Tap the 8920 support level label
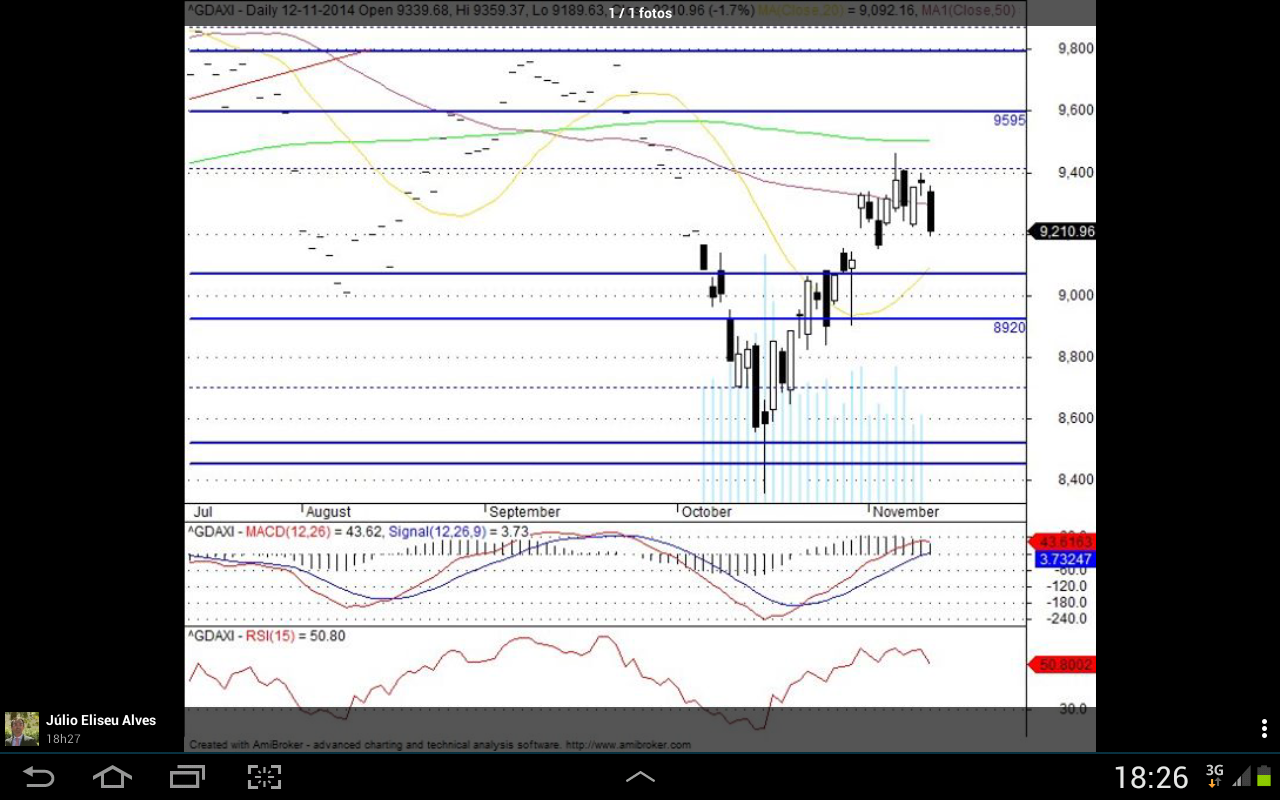 coord(1010,327)
